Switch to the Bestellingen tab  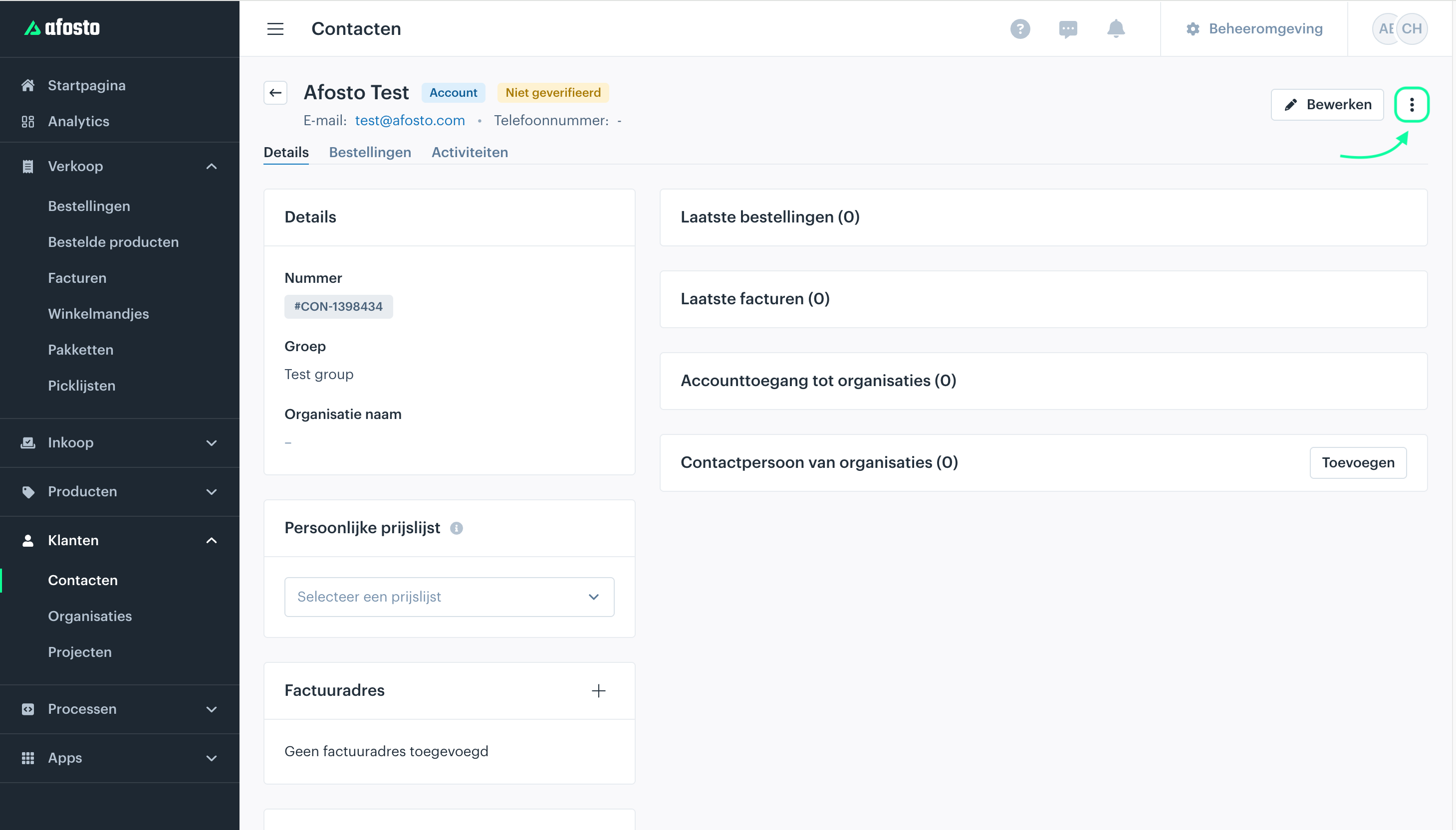pyautogui.click(x=370, y=152)
